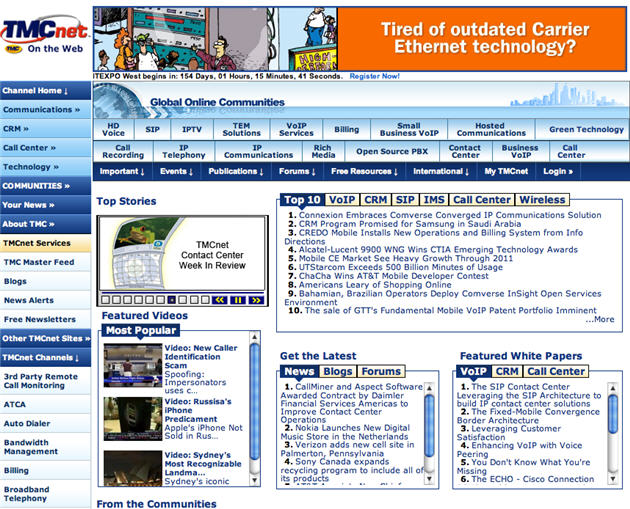Select the first slide indicator square
630x509 pixels.
[x=107, y=299]
